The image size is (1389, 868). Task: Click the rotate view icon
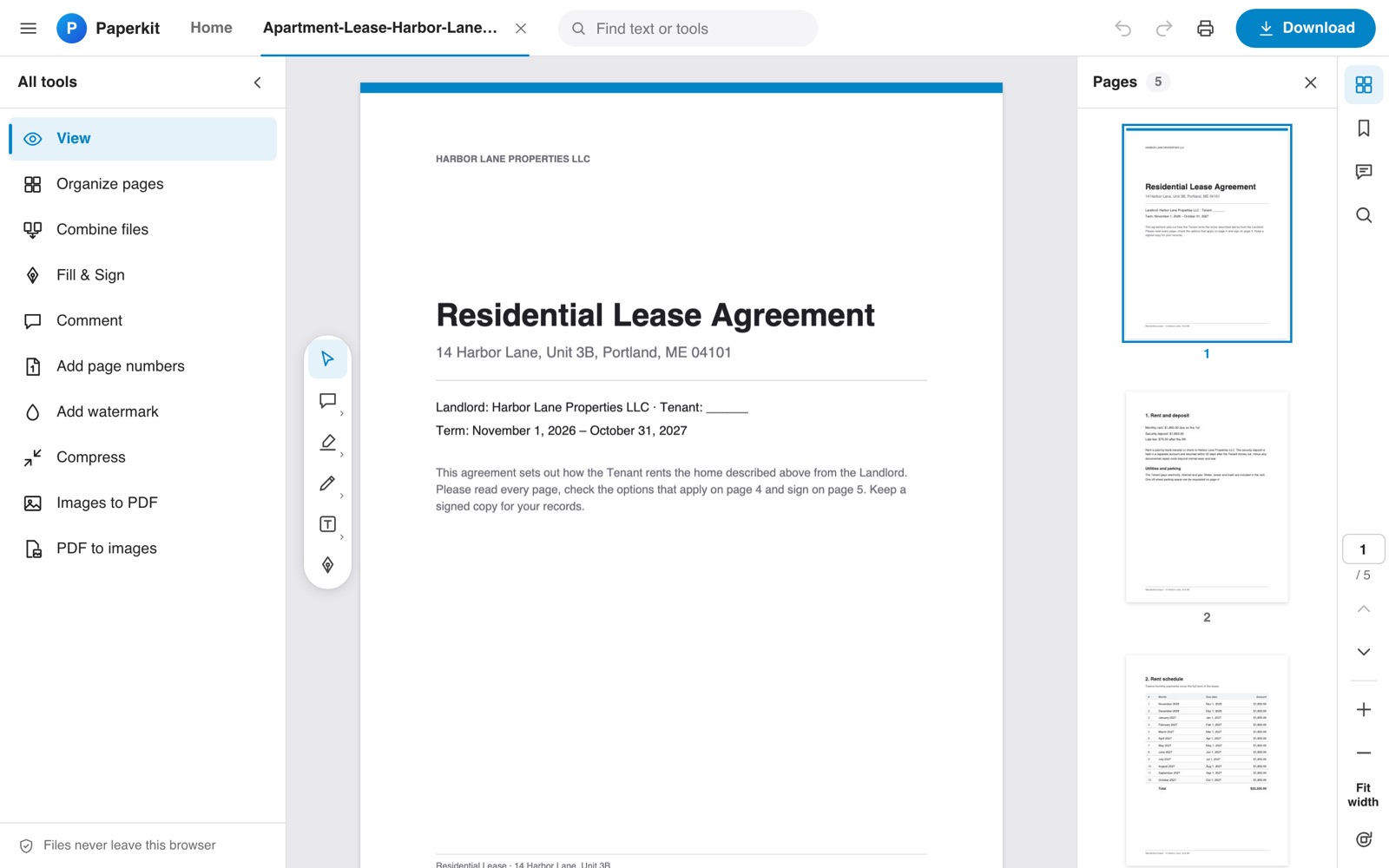pos(1364,839)
